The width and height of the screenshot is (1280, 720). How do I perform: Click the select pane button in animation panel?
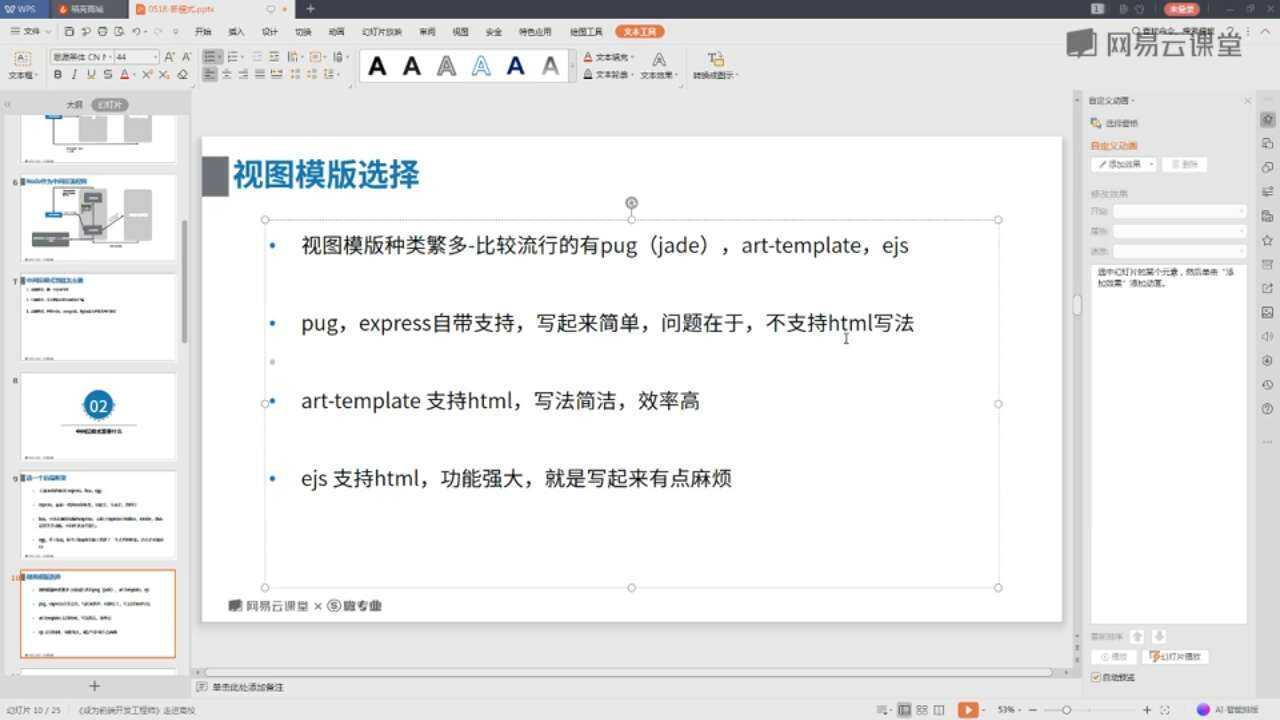coord(1116,124)
